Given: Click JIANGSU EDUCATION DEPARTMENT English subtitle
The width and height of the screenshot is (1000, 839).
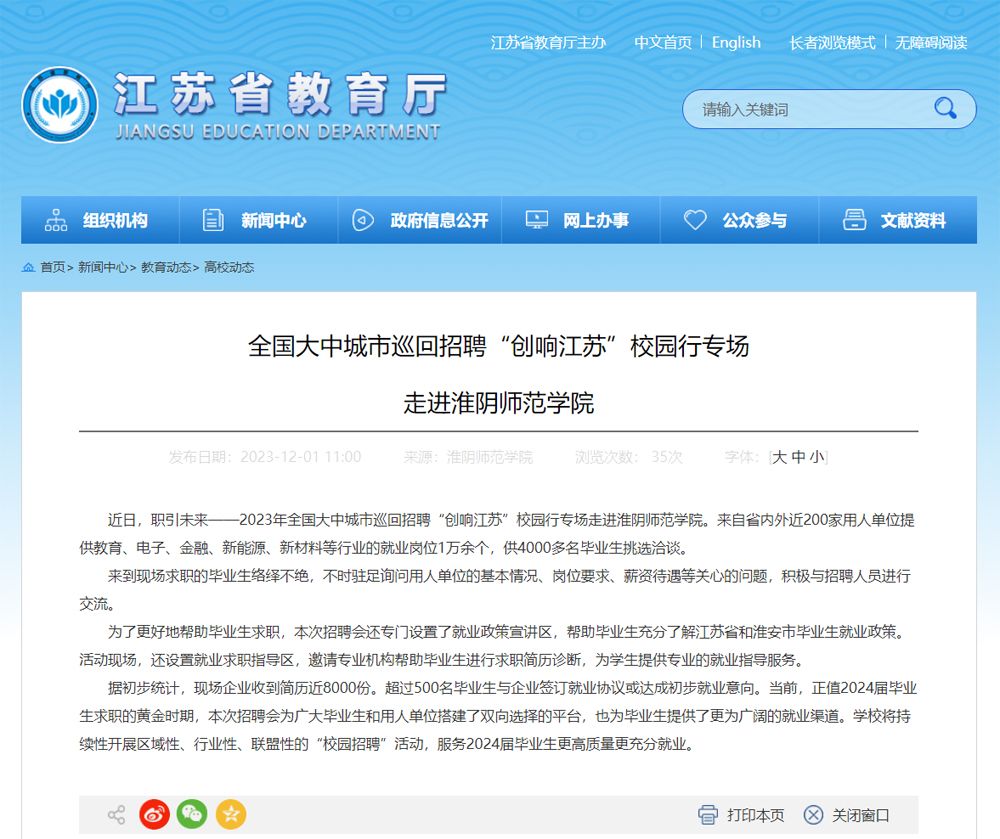Looking at the screenshot, I should point(278,131).
